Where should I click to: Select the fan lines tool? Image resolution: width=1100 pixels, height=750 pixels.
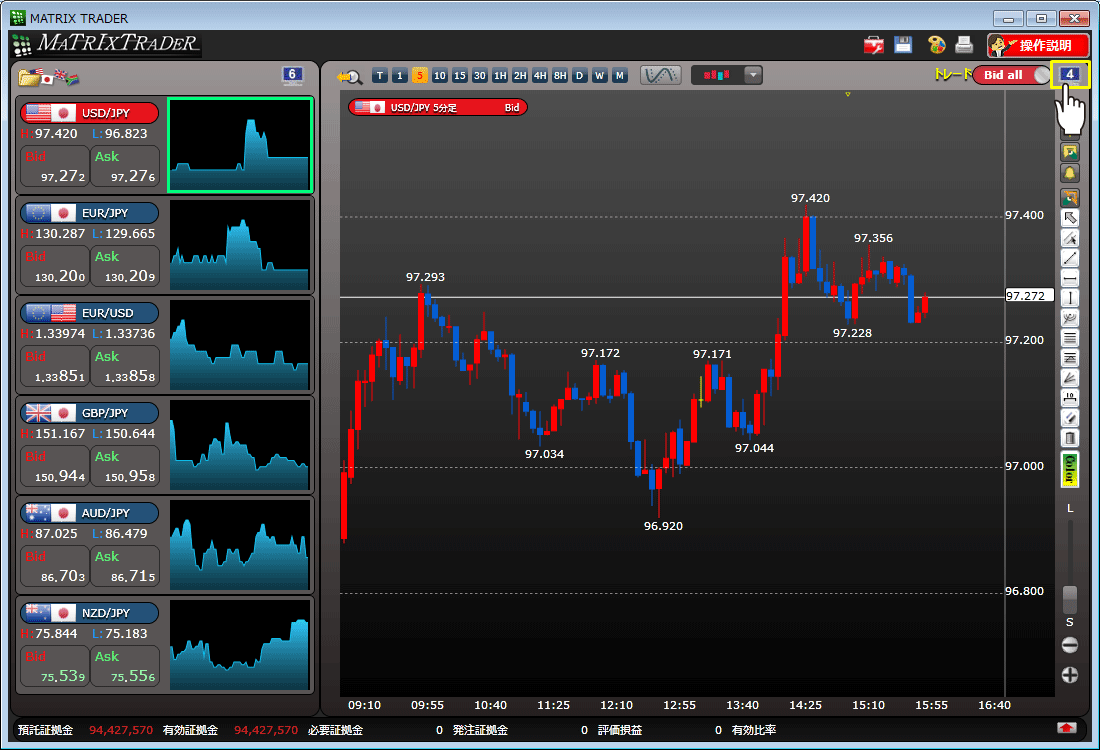click(1070, 379)
